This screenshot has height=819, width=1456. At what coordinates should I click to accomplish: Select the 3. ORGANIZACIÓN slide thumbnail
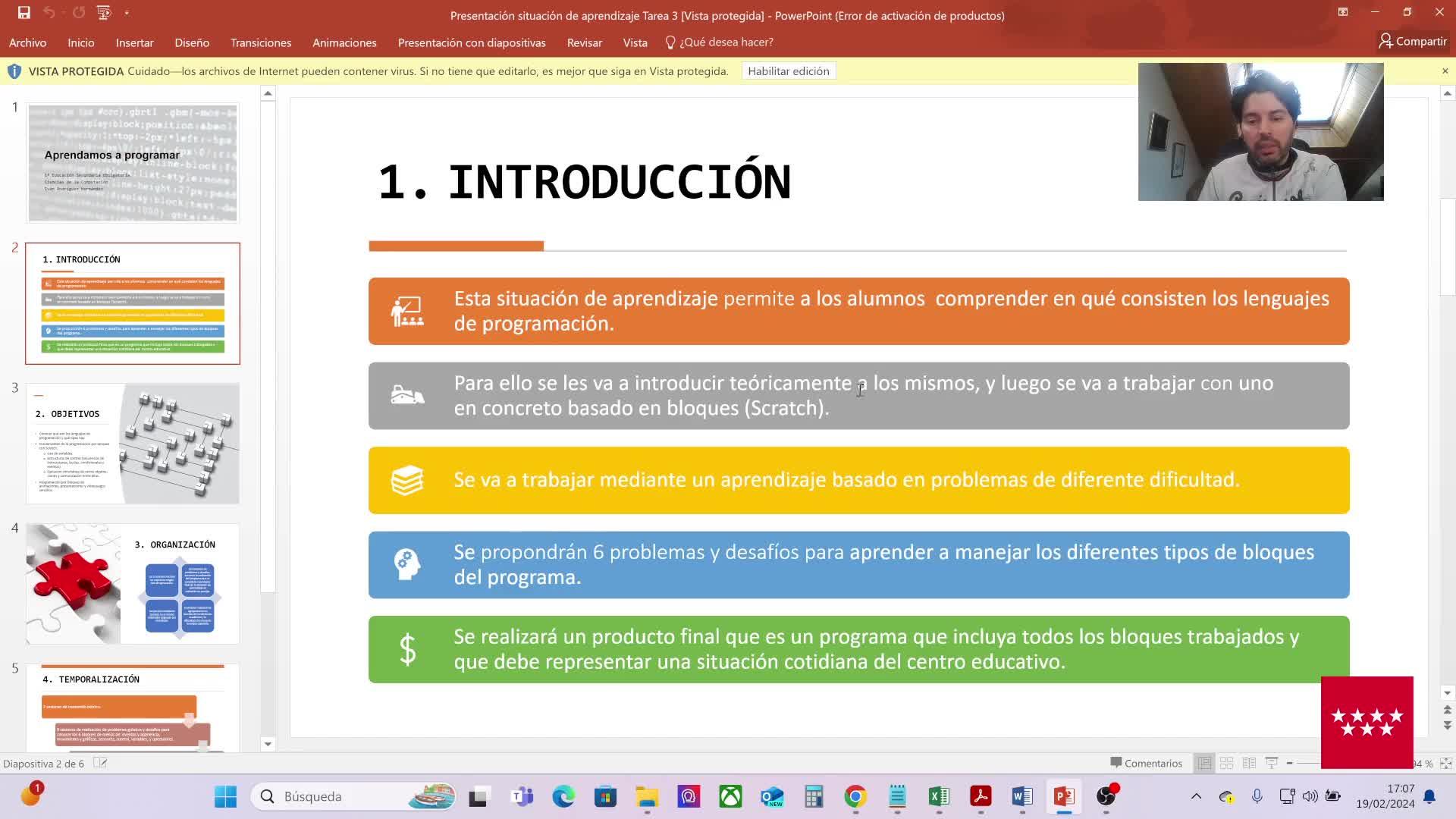[x=133, y=583]
